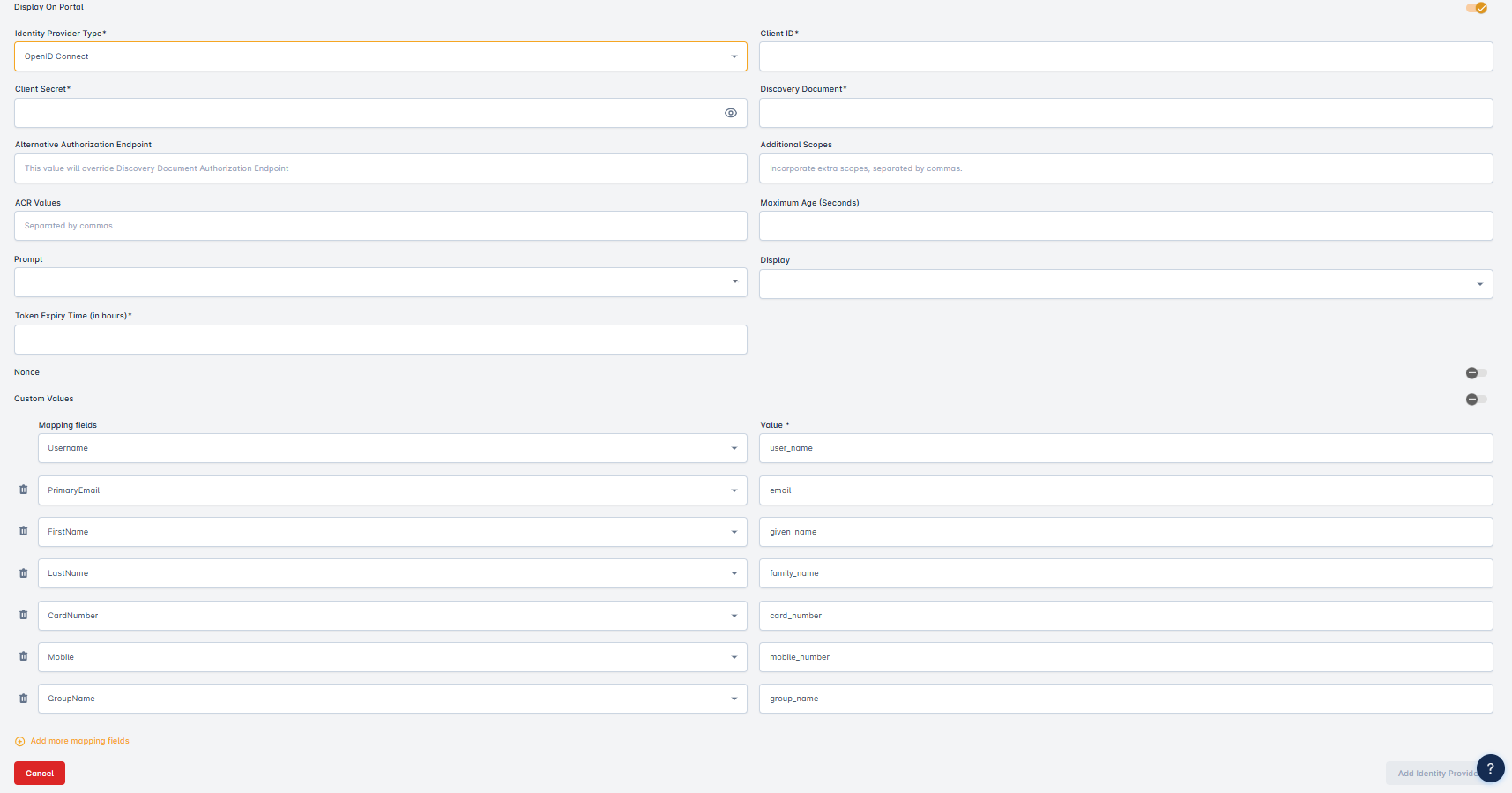
Task: Enable the Custom Values switch
Action: point(1476,400)
